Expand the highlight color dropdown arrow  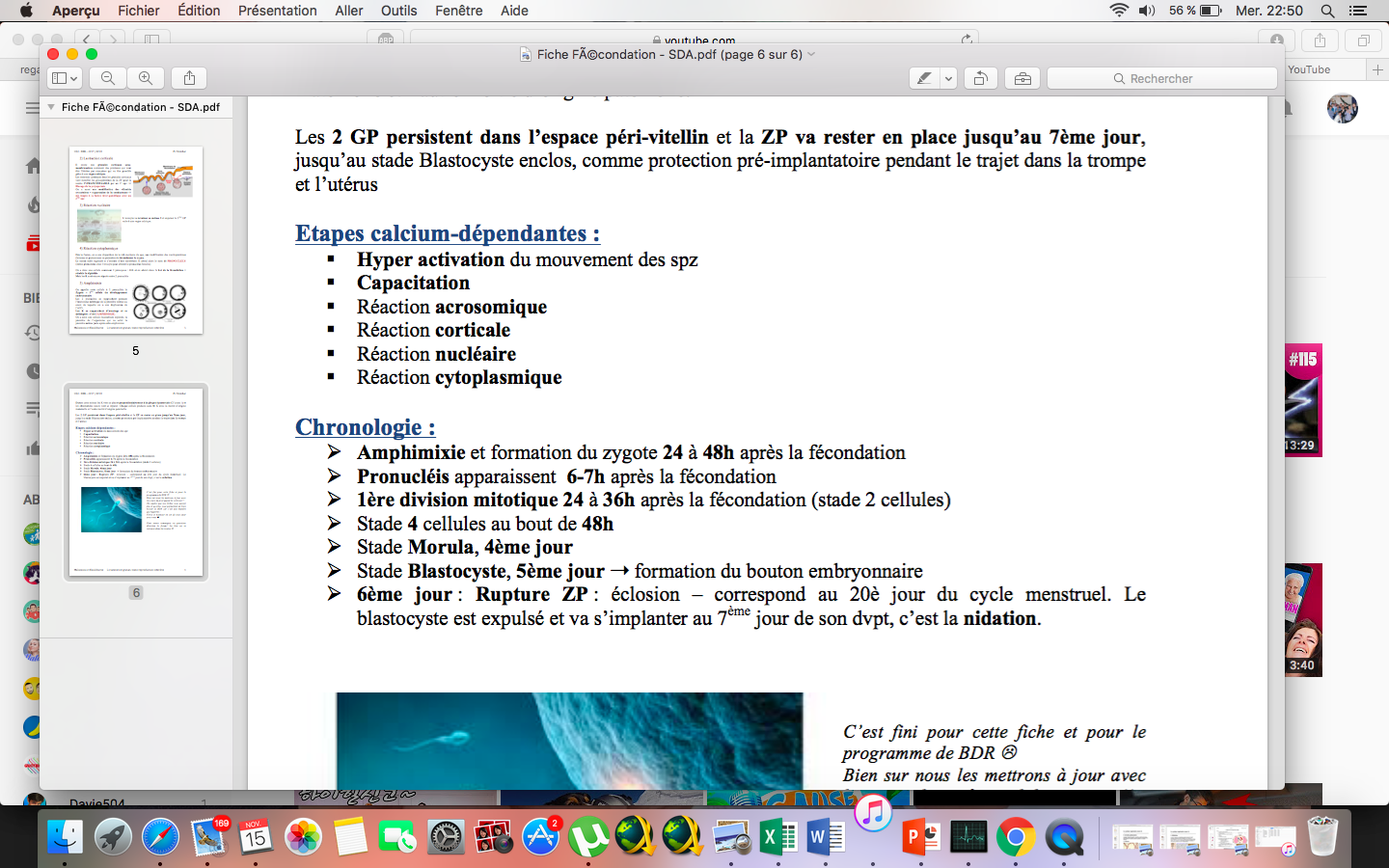tap(948, 78)
